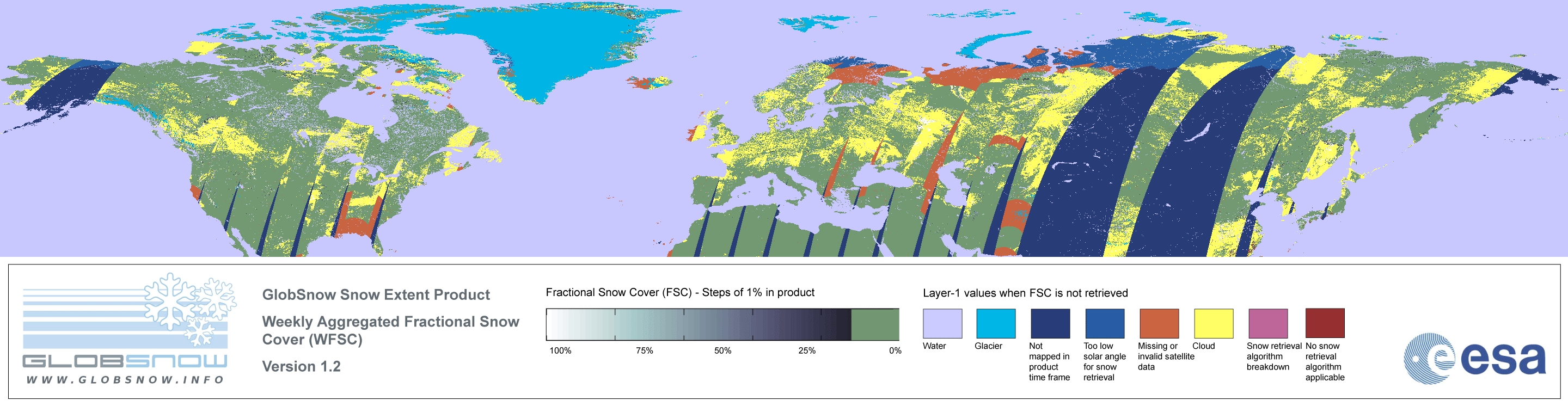This screenshot has height=406, width=1568.
Task: Click the orange 'Missing or invalid' swatch
Action: pyautogui.click(x=1159, y=323)
